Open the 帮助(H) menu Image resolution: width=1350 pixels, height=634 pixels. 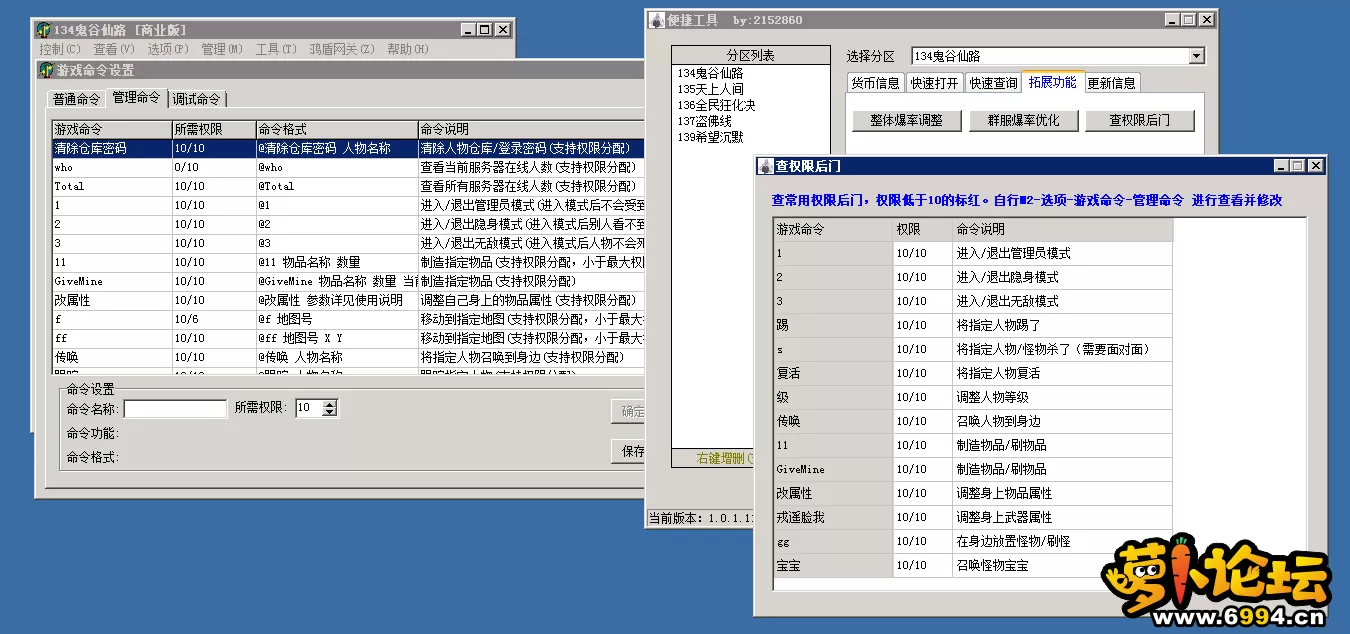click(x=408, y=49)
